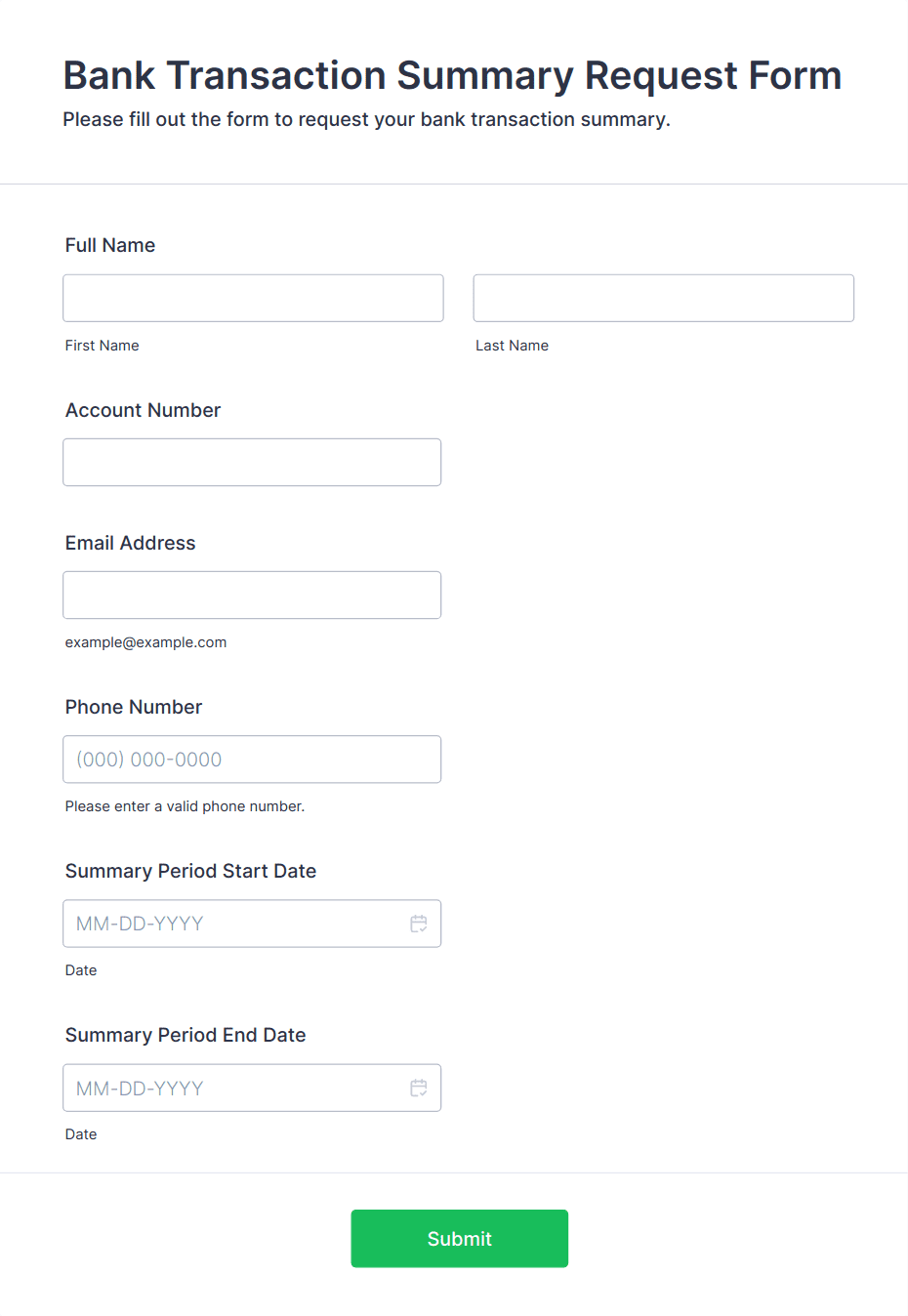Click the Email Address label text
This screenshot has height=1316, width=908.
[130, 543]
